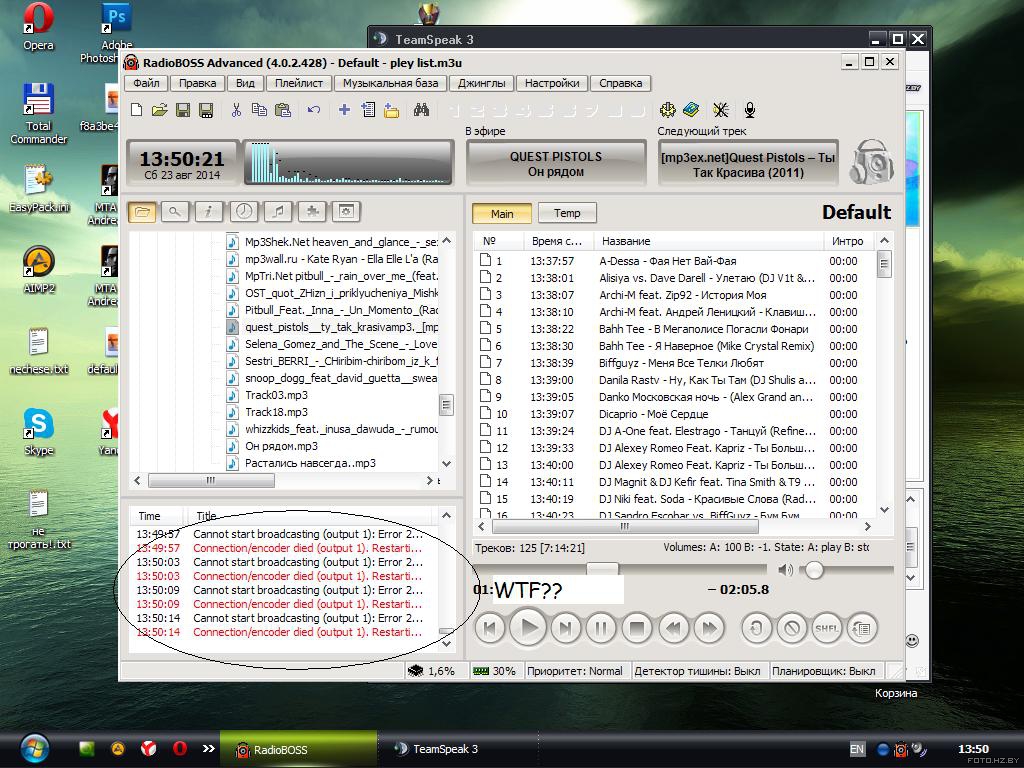1024x768 pixels.
Task: Click the track position slider handle
Action: pyautogui.click(x=602, y=569)
